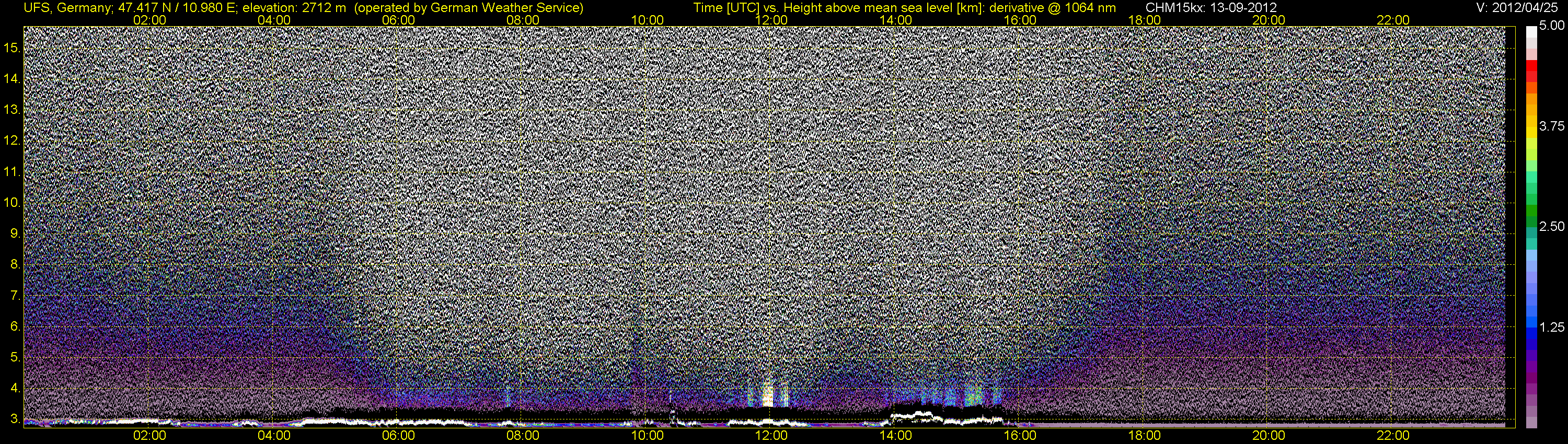Screen dimensions: 1568x444
Task: Click the '18:00' label on the top time axis
Action: coord(1144,19)
